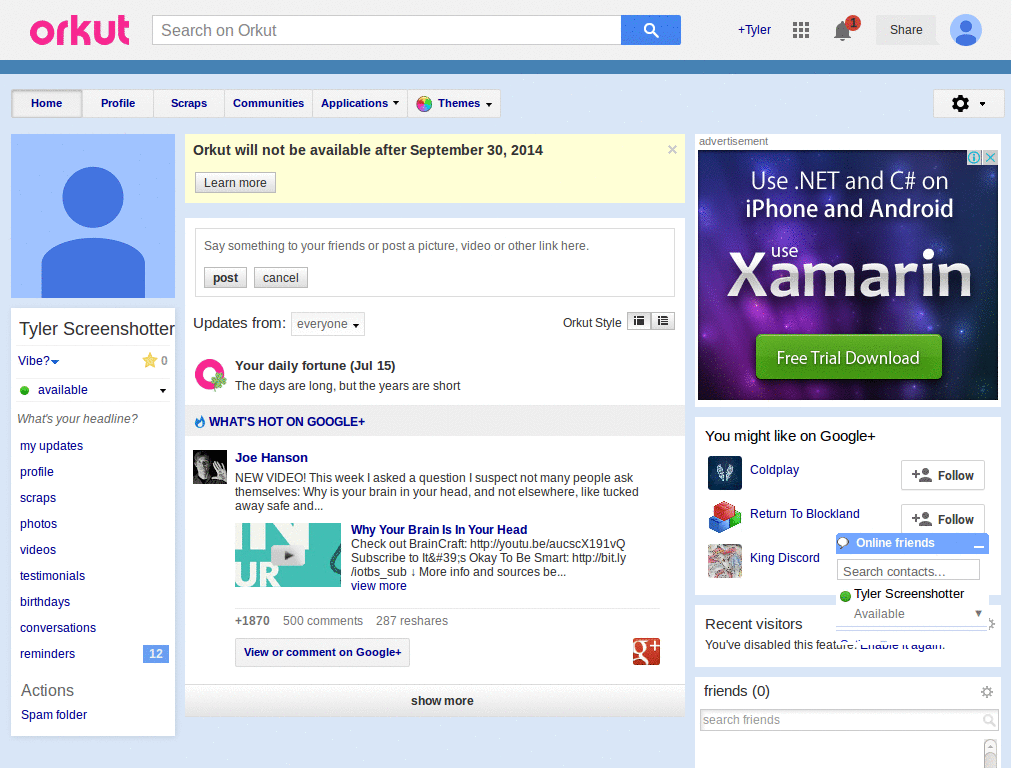Open the account avatar in header

(965, 30)
